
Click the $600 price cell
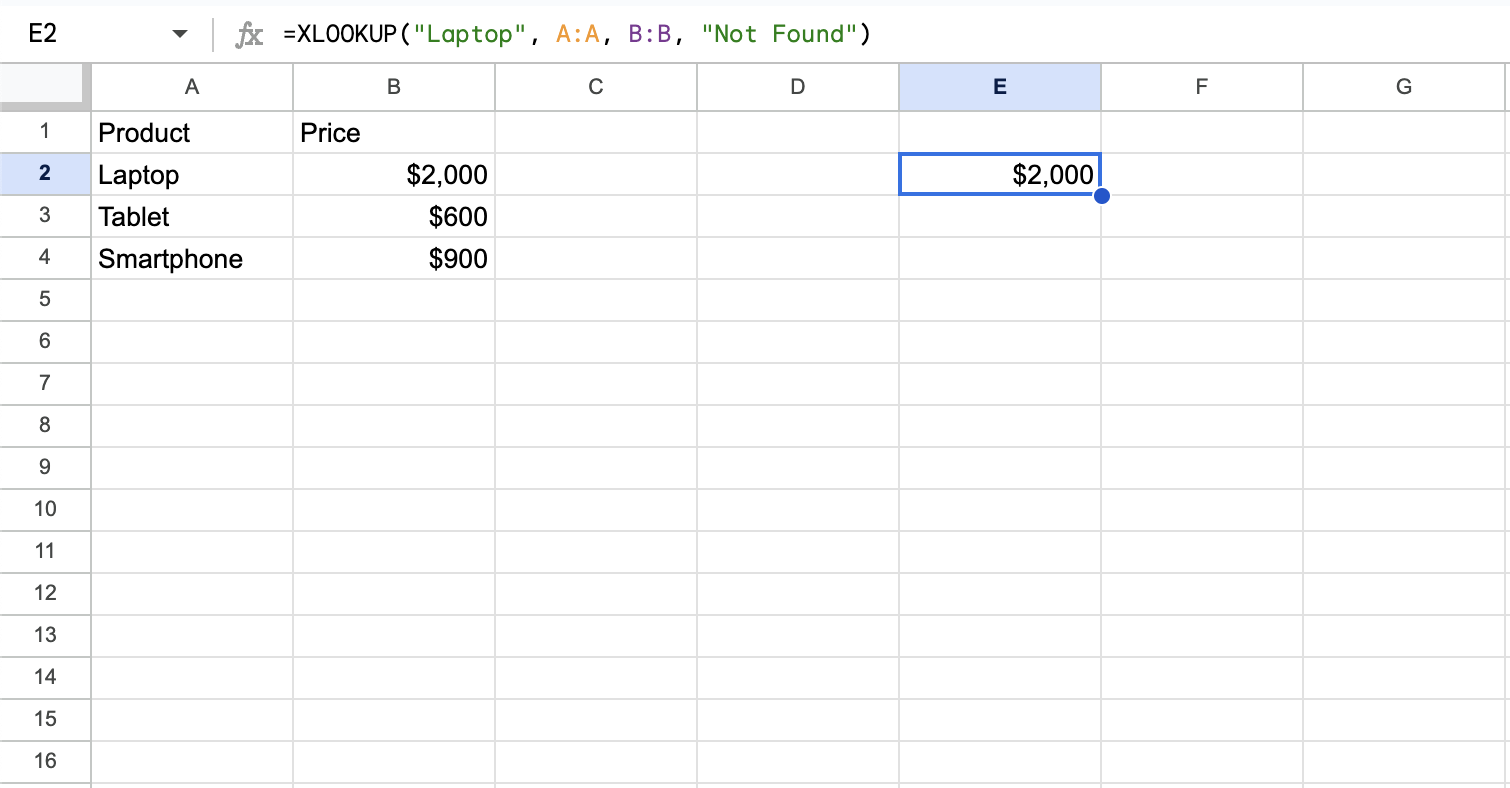coord(394,217)
